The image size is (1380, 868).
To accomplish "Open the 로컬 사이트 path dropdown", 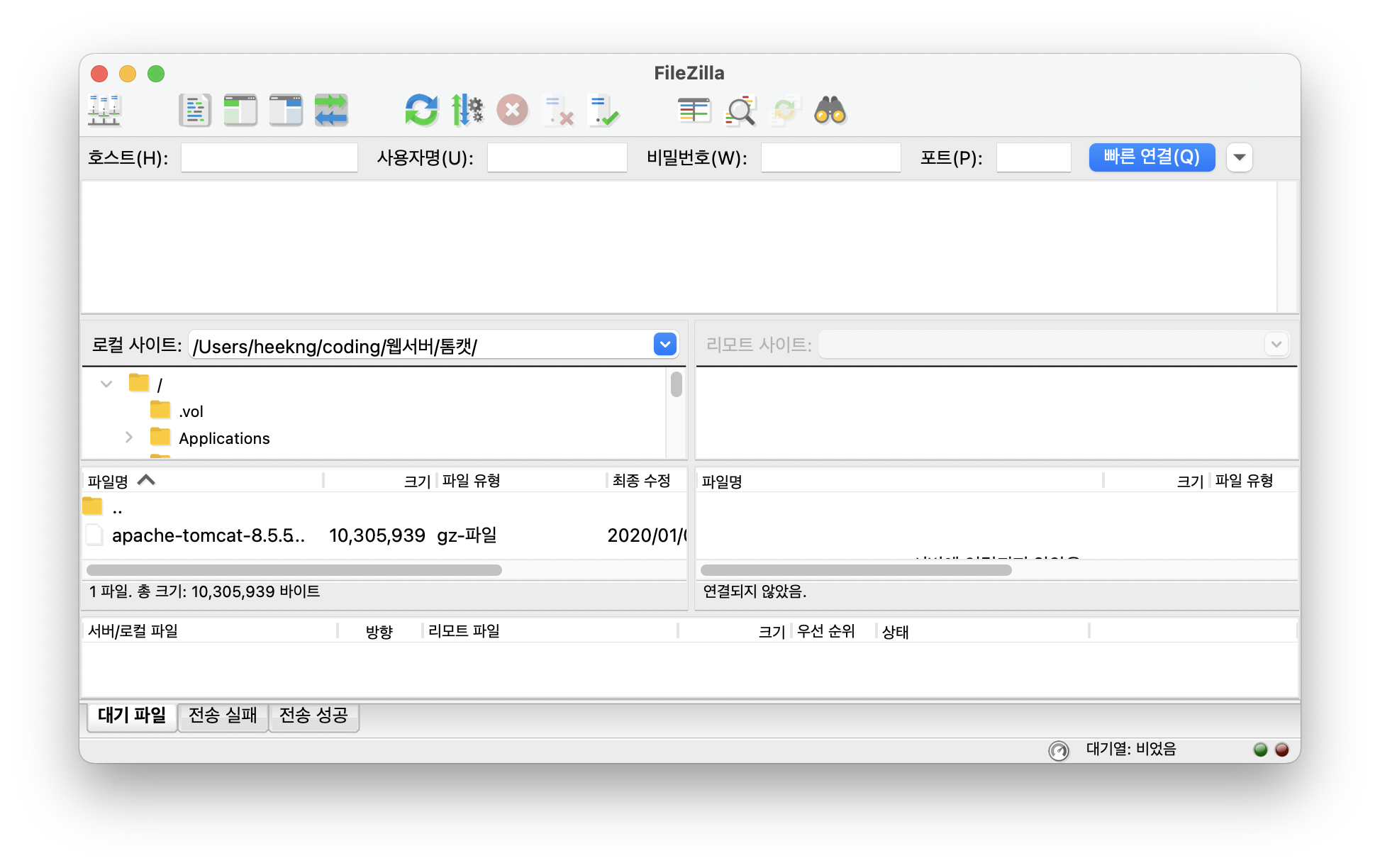I will [x=665, y=345].
